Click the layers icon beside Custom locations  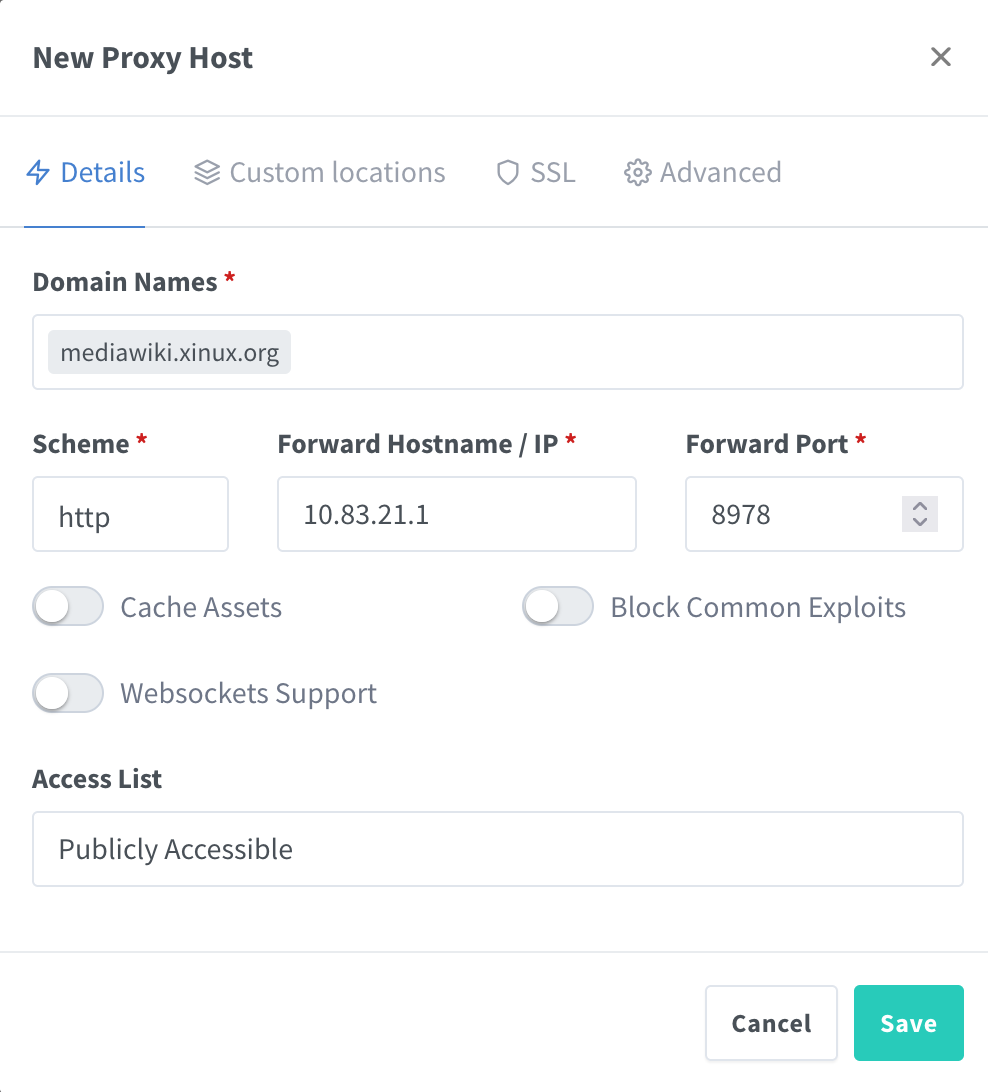[206, 172]
